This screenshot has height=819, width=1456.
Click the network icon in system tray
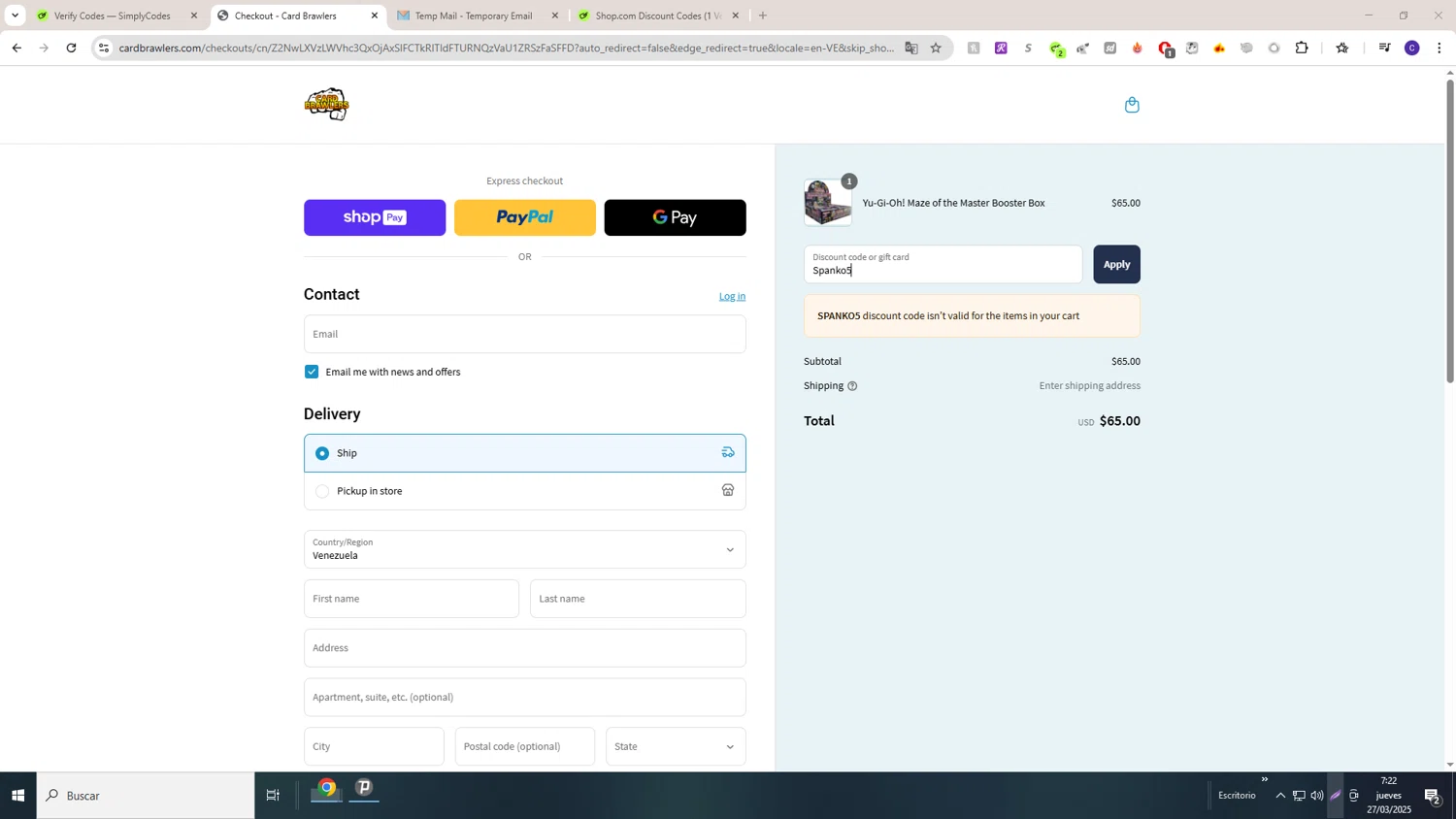click(1299, 796)
